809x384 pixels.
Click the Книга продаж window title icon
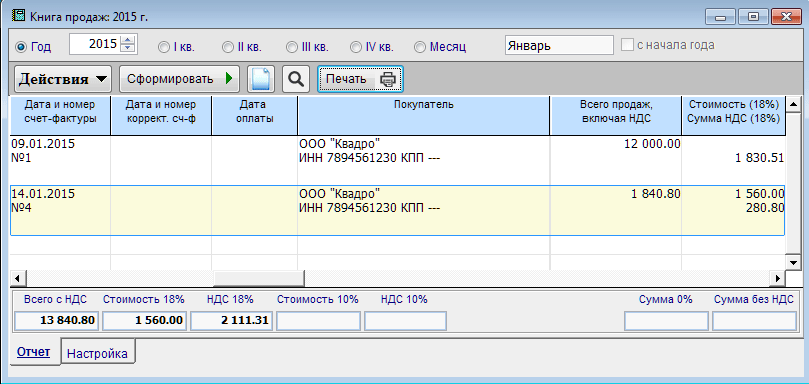(19, 16)
